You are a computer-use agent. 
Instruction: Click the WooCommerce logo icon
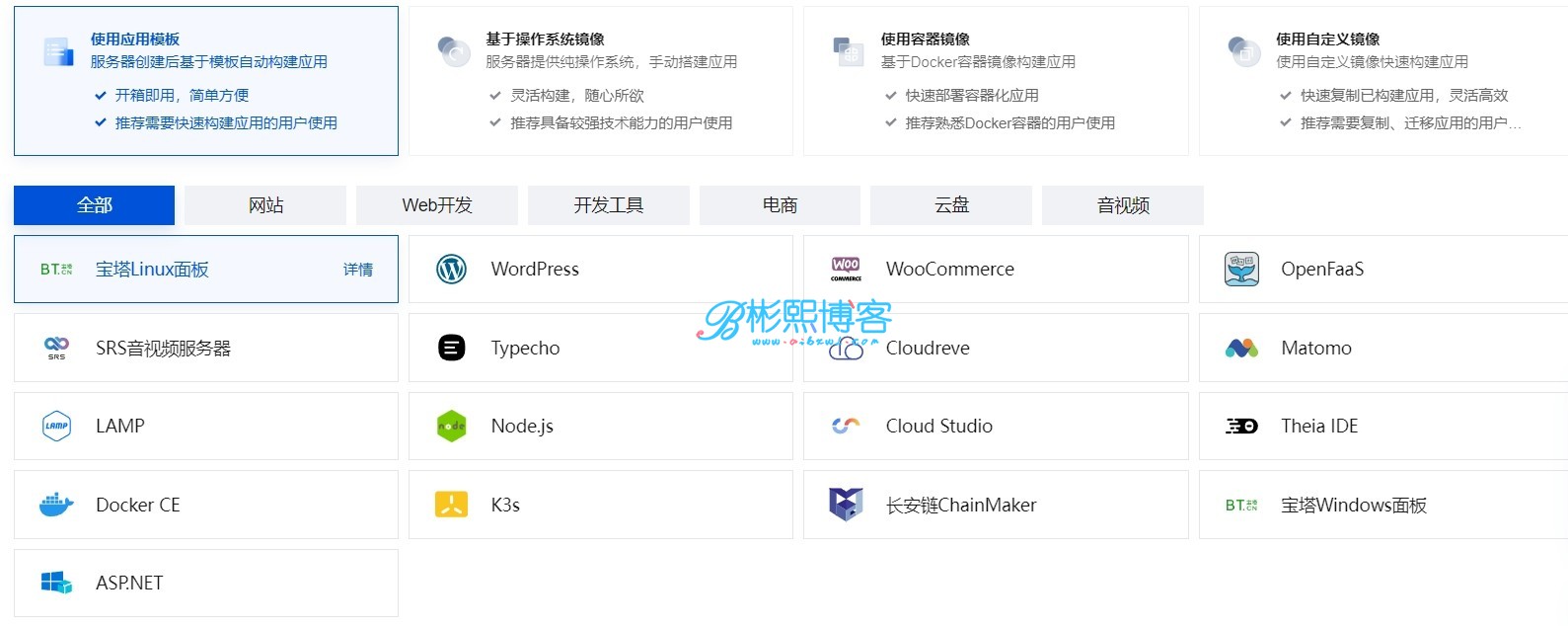pyautogui.click(x=846, y=269)
